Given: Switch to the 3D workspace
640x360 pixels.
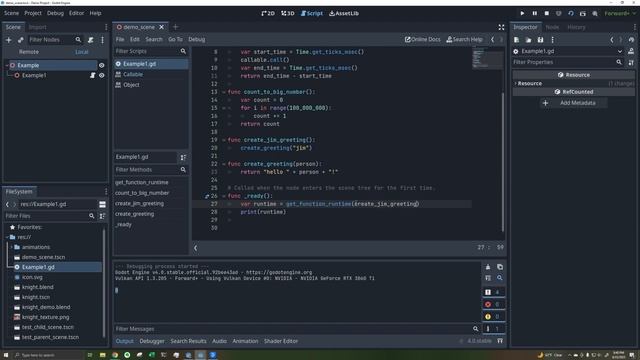Looking at the screenshot, I should 288,13.
